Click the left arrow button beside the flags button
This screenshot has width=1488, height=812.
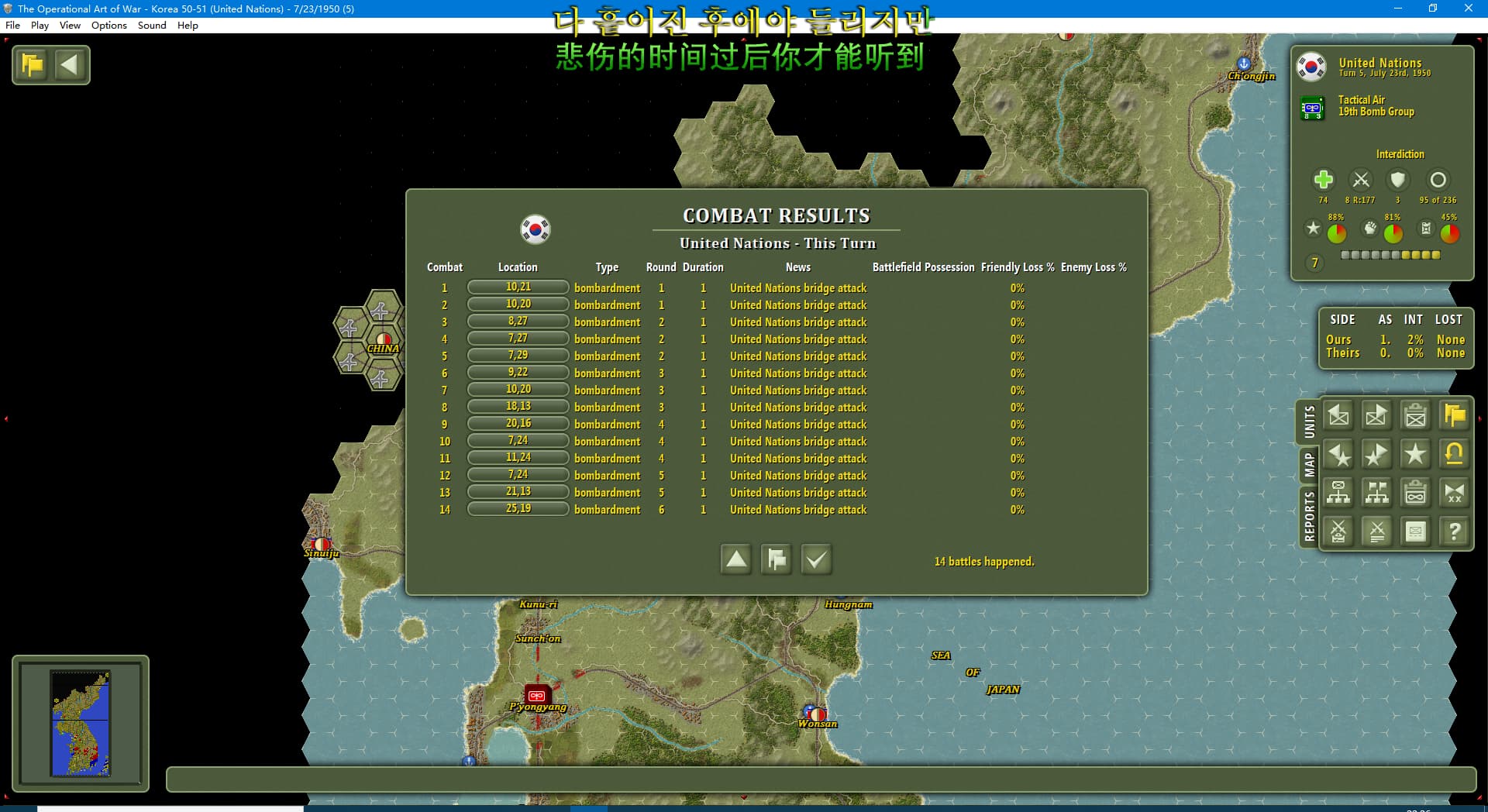click(70, 64)
